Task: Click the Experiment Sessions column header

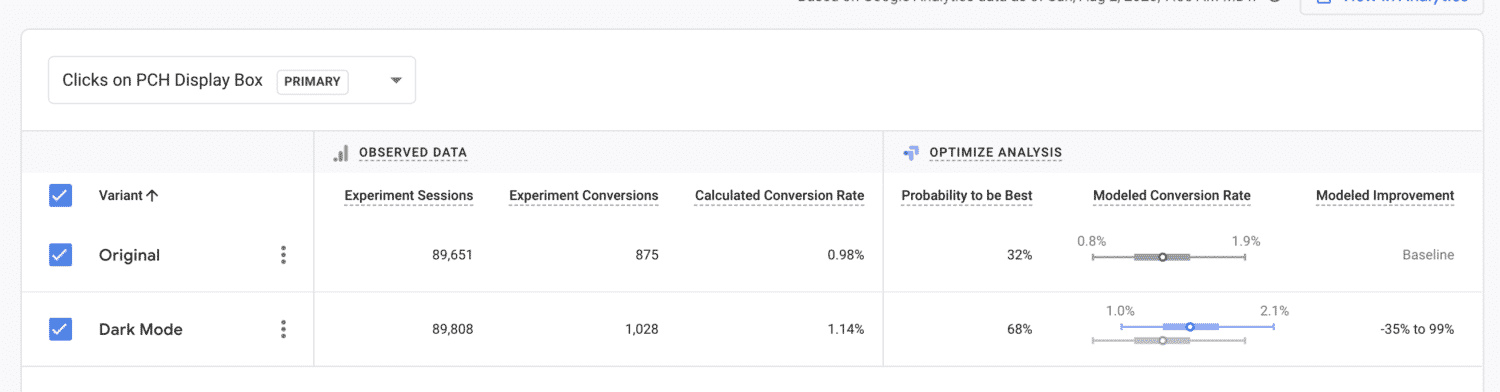Action: coord(408,196)
